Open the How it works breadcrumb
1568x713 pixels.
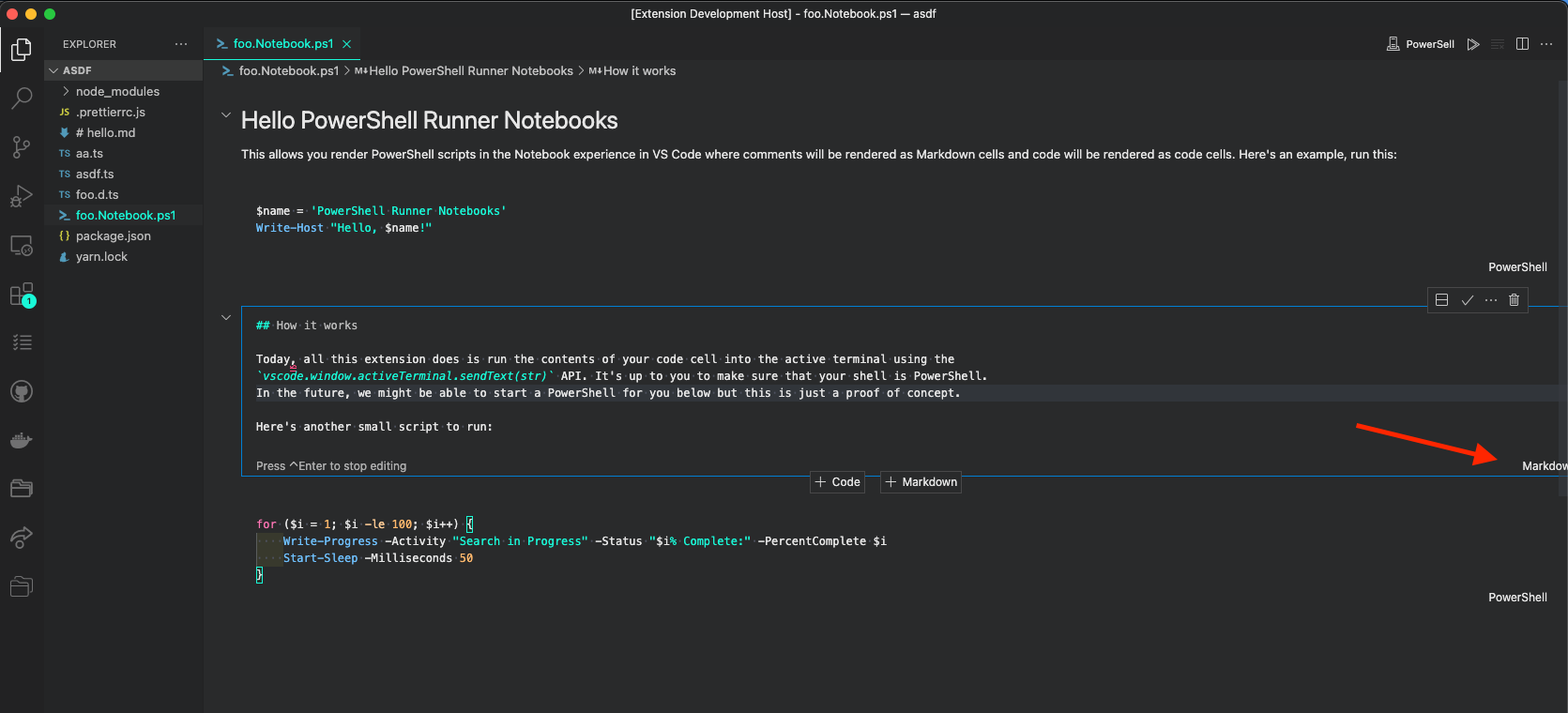pyautogui.click(x=632, y=71)
